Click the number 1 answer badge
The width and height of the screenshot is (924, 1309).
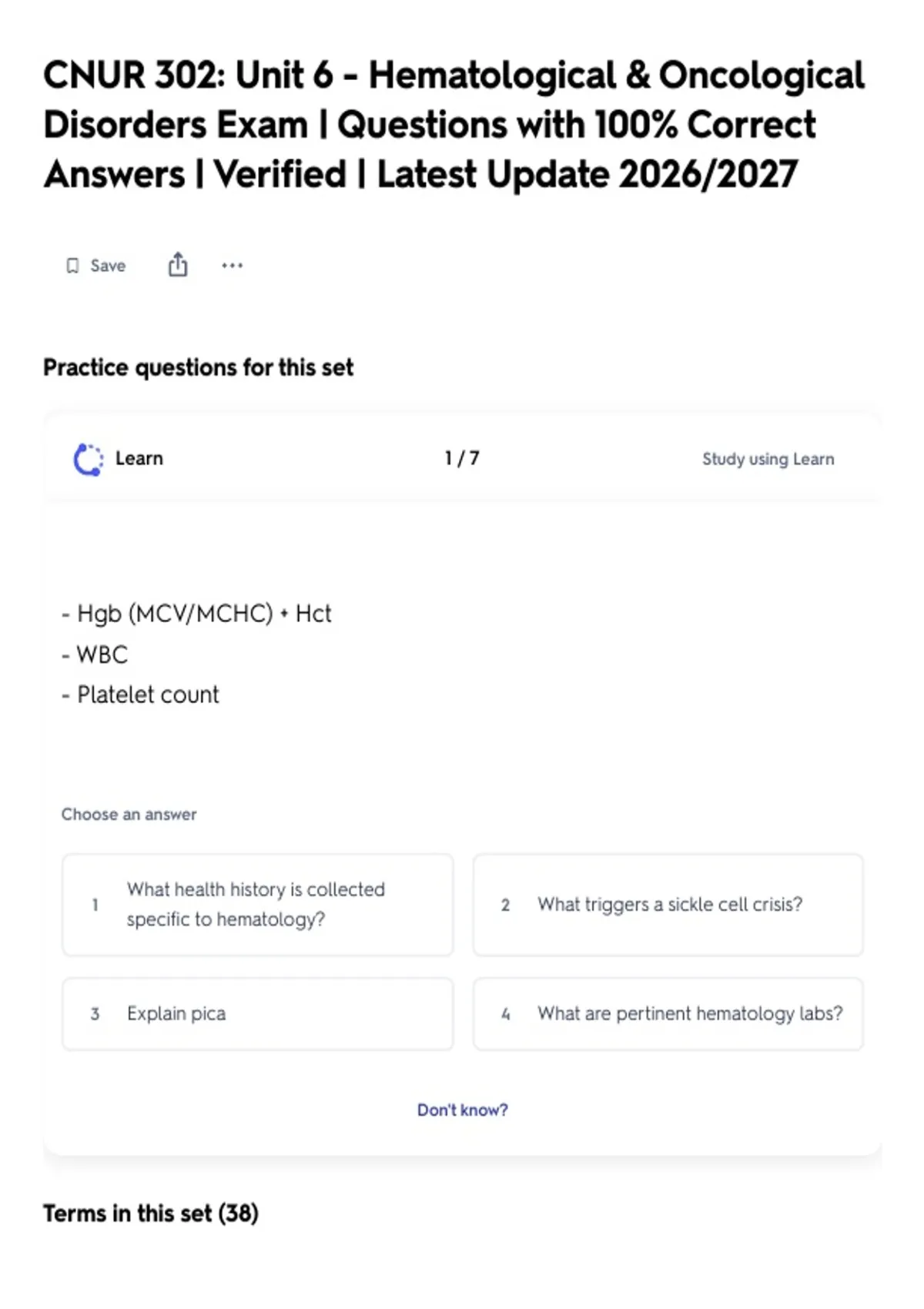pos(95,905)
